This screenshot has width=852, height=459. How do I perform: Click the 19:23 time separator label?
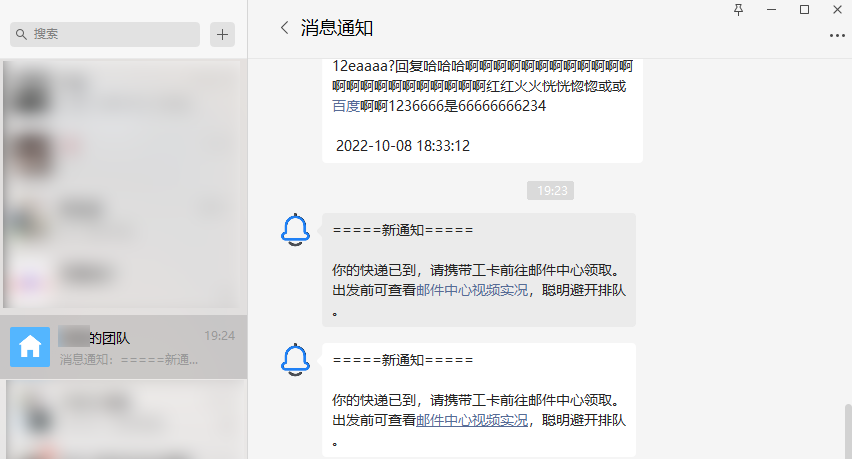point(550,191)
